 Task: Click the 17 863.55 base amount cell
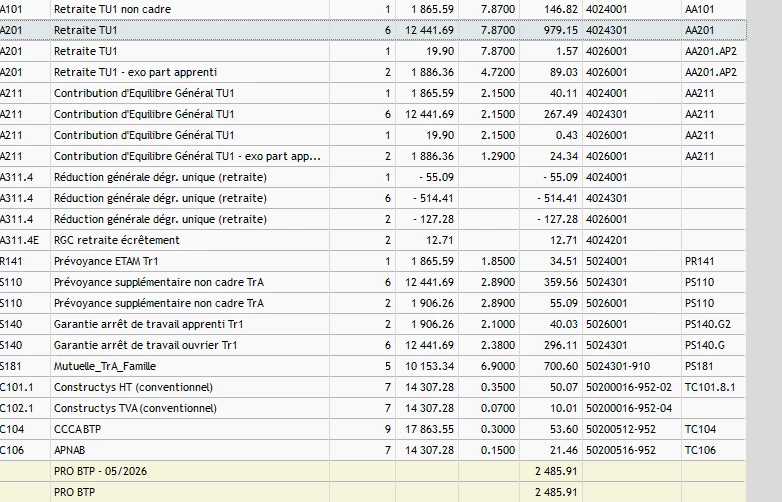(427, 429)
